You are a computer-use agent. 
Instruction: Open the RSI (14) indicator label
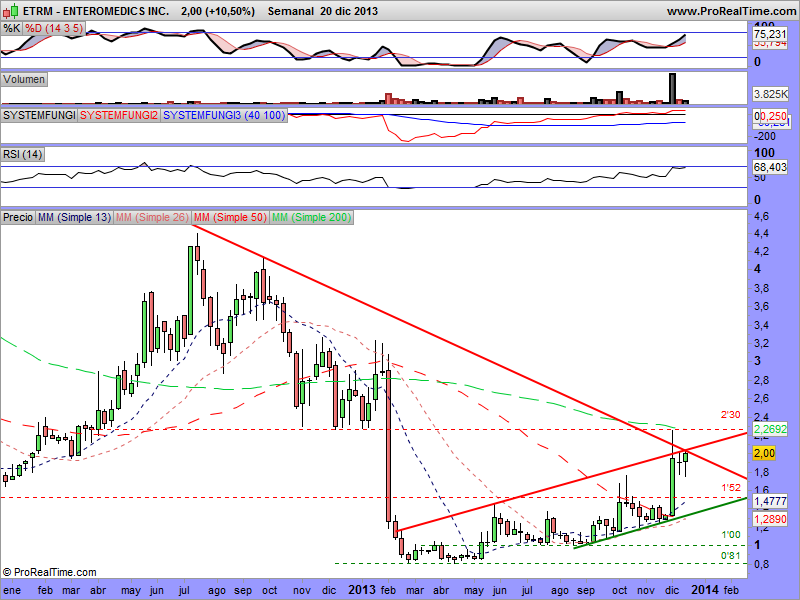tap(22, 154)
